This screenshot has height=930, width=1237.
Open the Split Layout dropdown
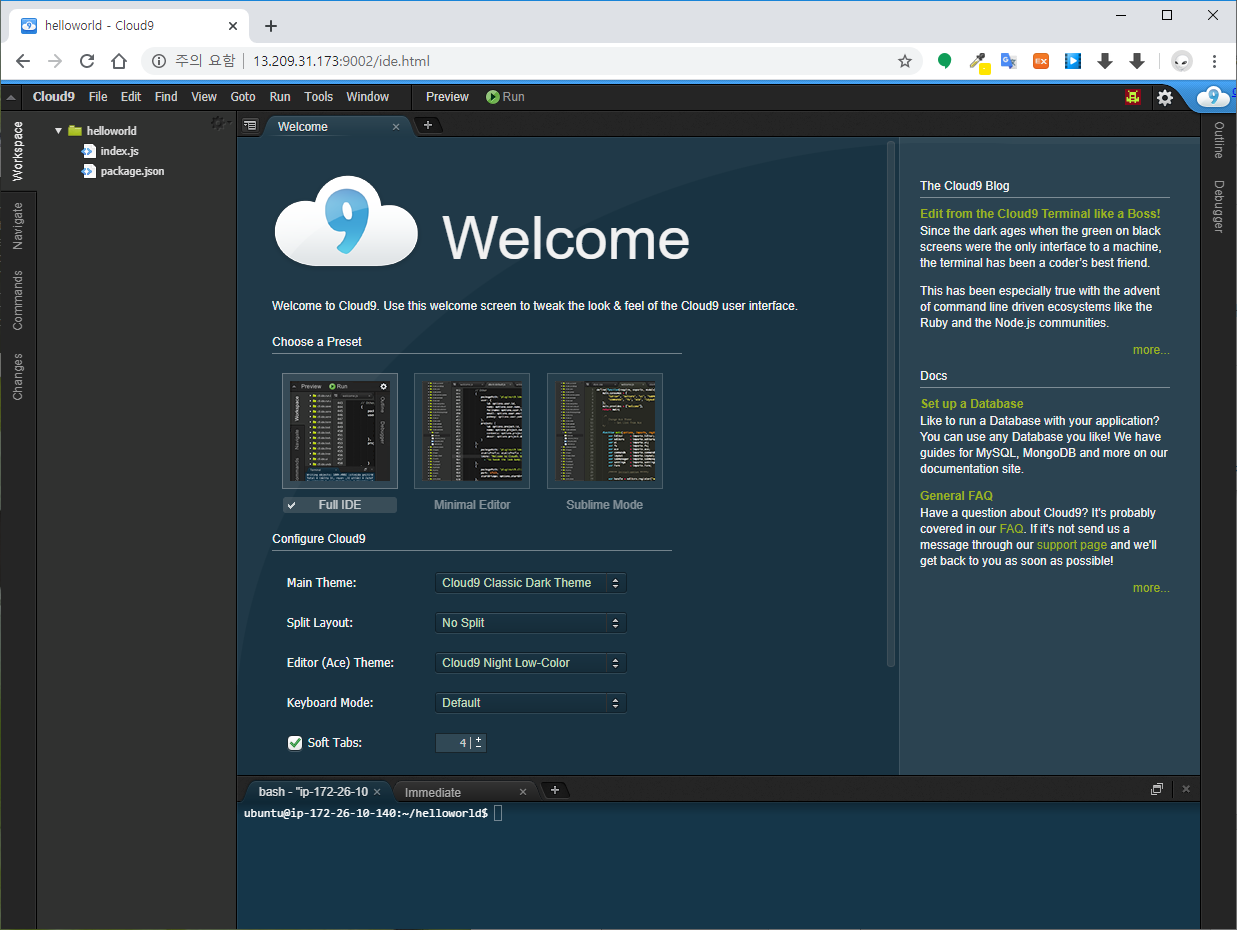[531, 623]
